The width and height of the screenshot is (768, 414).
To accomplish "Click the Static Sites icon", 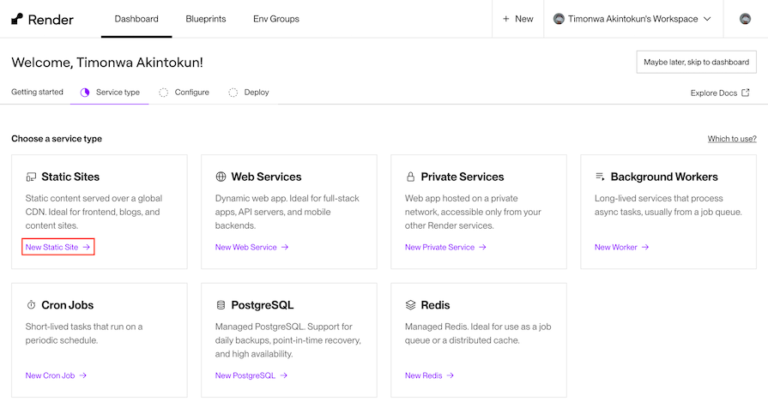I will (x=31, y=177).
